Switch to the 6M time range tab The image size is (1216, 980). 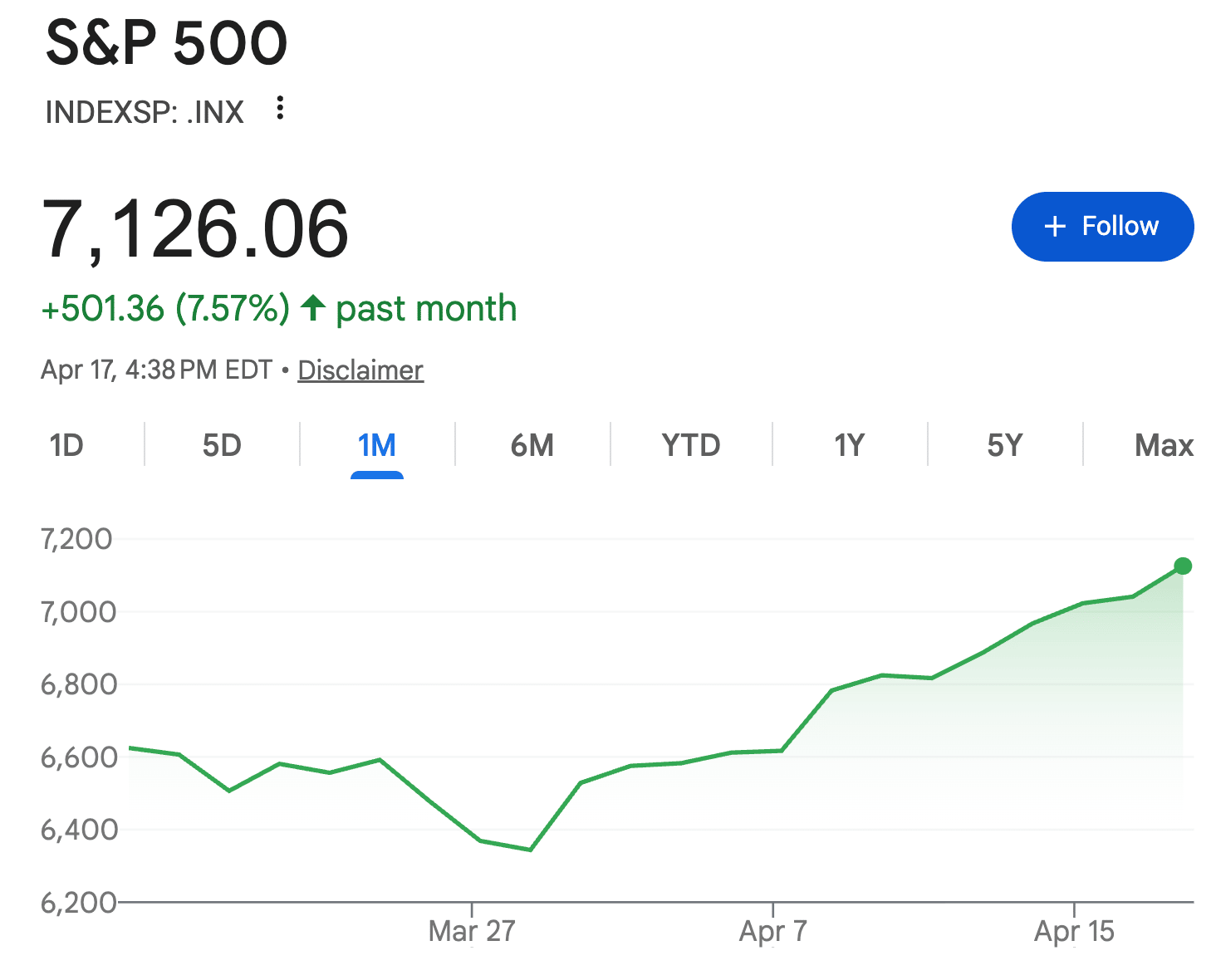click(x=532, y=445)
